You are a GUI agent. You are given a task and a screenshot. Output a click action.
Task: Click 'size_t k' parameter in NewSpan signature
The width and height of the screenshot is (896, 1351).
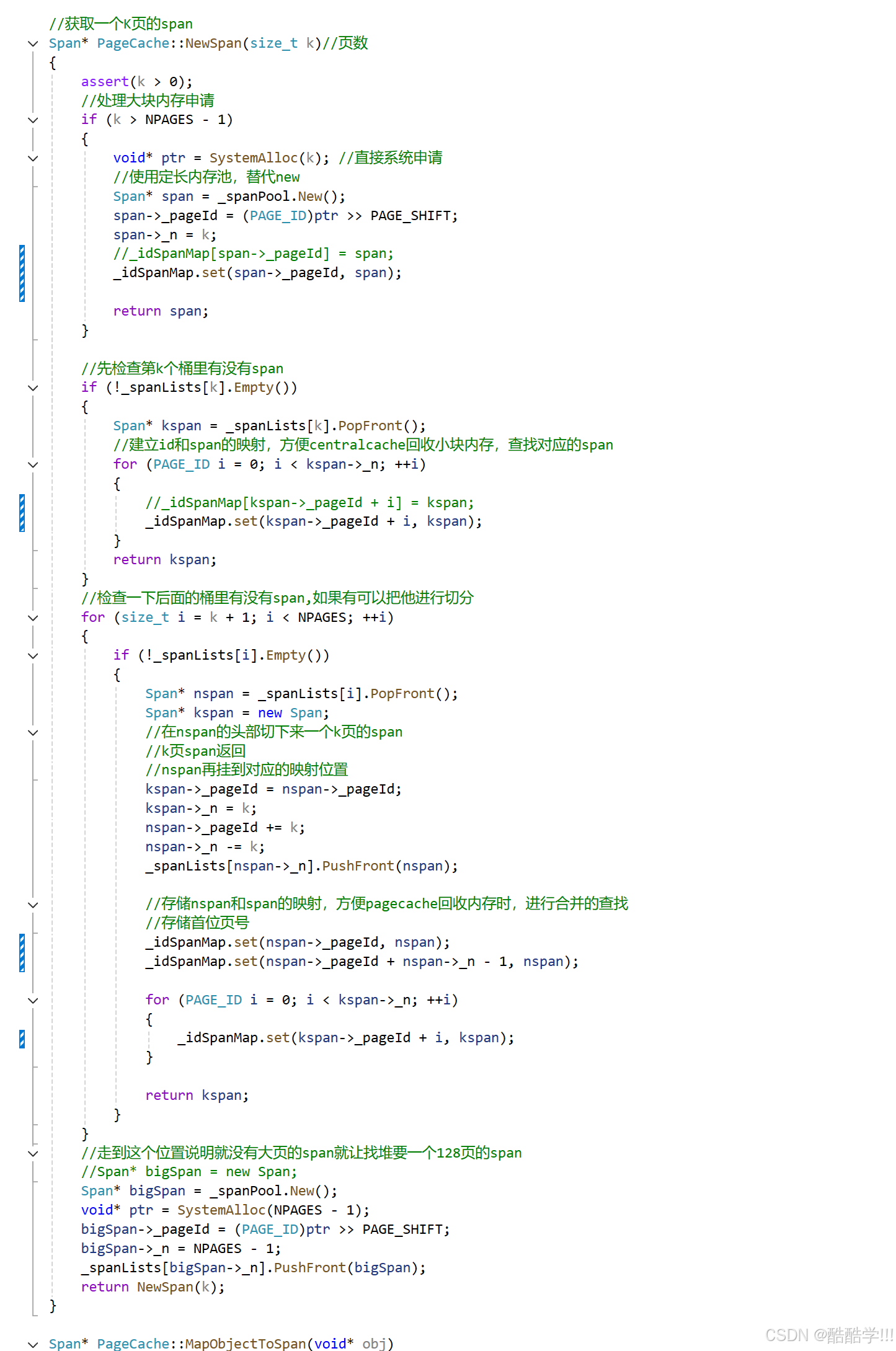point(282,43)
